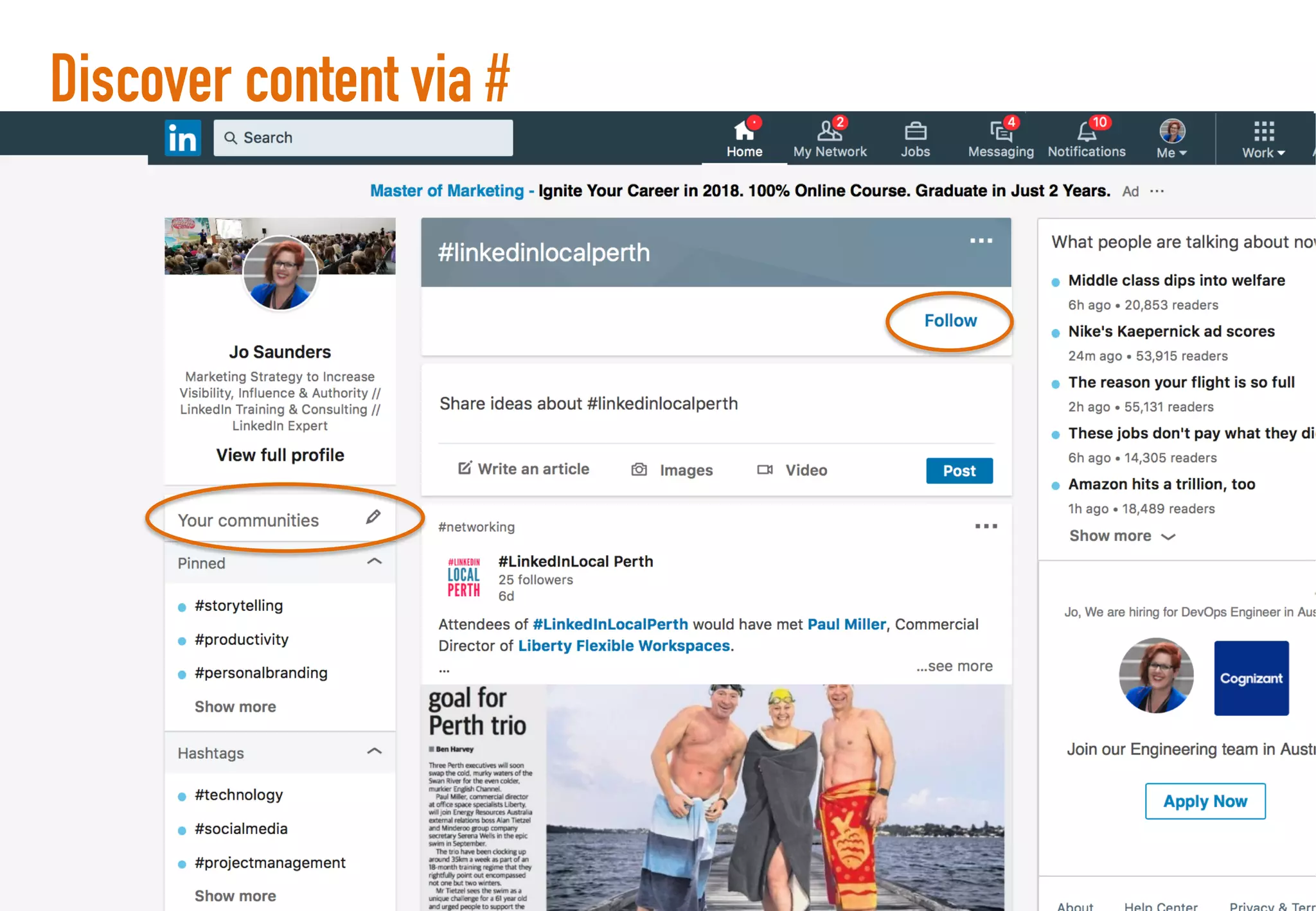Click the Video camera icon

point(765,470)
